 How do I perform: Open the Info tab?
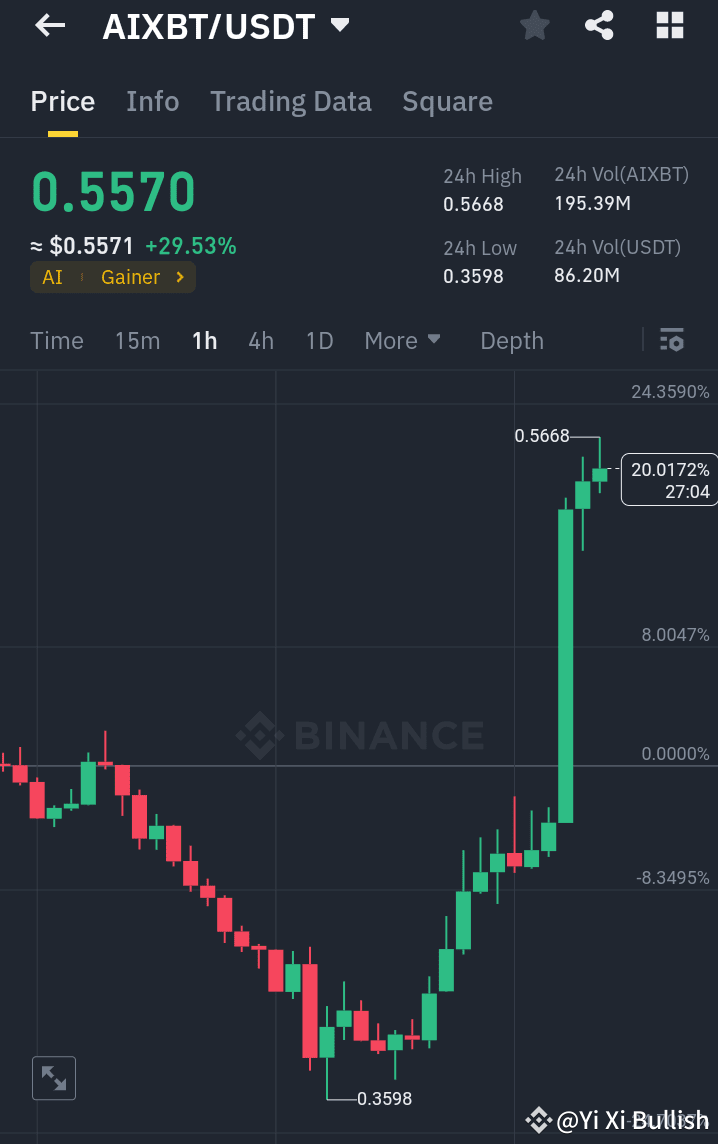click(152, 101)
